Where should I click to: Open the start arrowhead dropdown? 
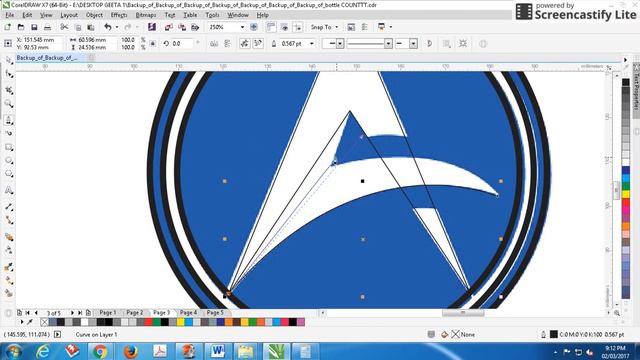pyautogui.click(x=340, y=43)
